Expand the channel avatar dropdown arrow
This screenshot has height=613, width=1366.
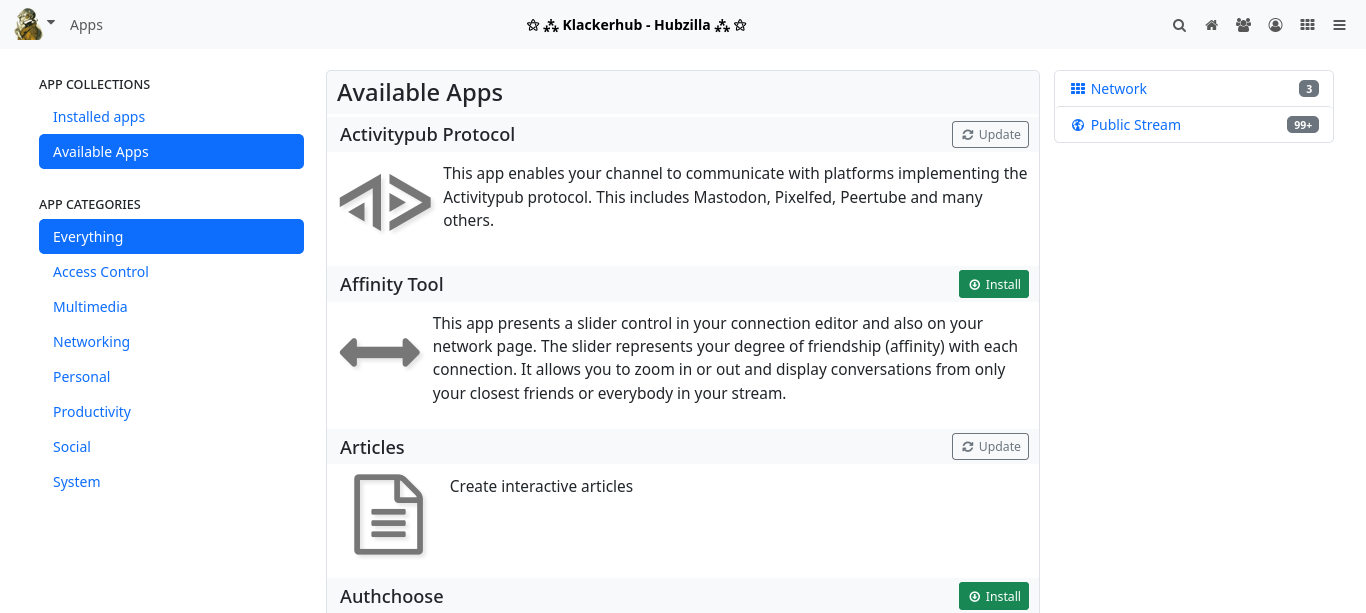[51, 22]
